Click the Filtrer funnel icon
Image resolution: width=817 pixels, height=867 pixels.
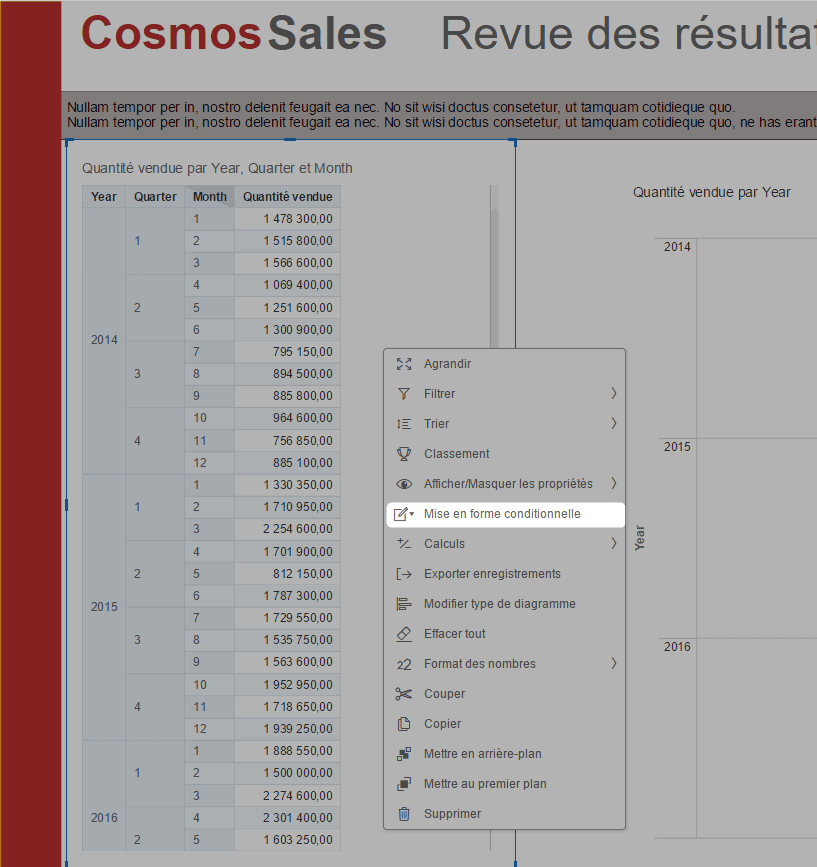coord(404,394)
